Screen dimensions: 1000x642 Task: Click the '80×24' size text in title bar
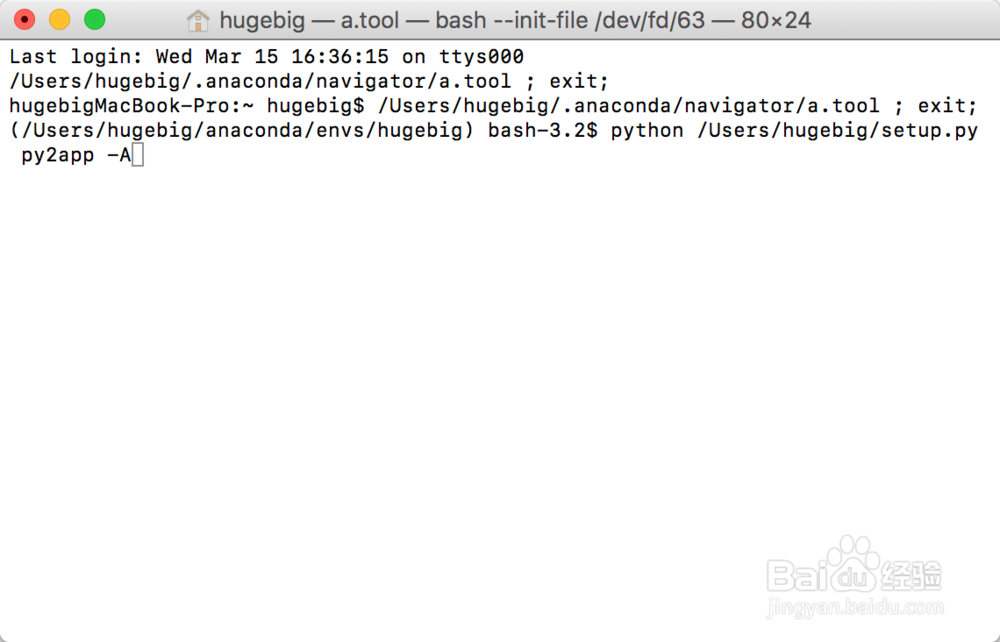coord(776,20)
